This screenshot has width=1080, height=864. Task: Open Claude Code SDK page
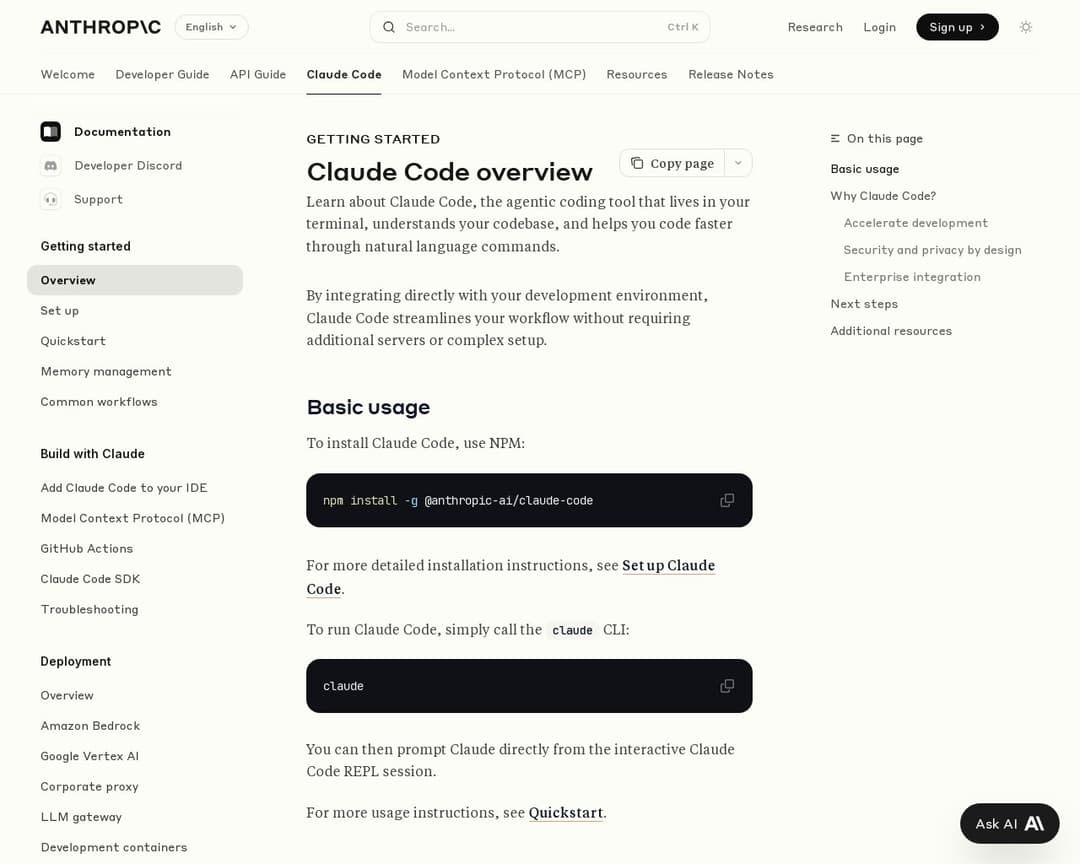click(x=90, y=579)
